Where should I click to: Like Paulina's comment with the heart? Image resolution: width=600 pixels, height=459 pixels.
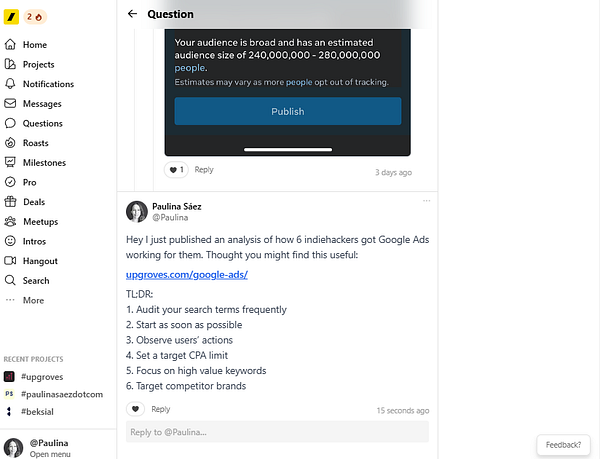[136, 409]
